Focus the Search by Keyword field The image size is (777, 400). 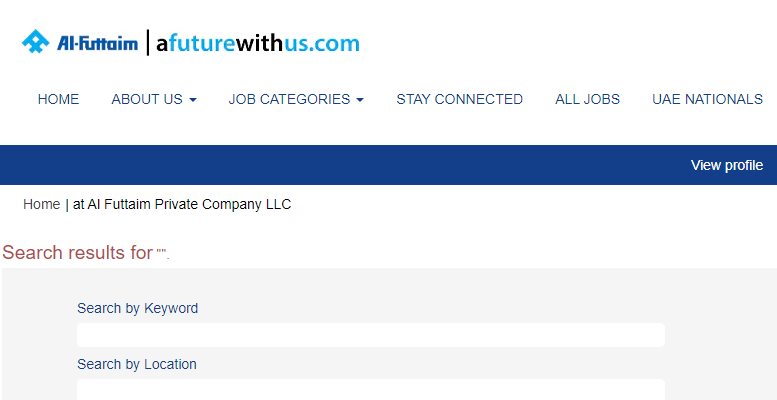point(371,335)
